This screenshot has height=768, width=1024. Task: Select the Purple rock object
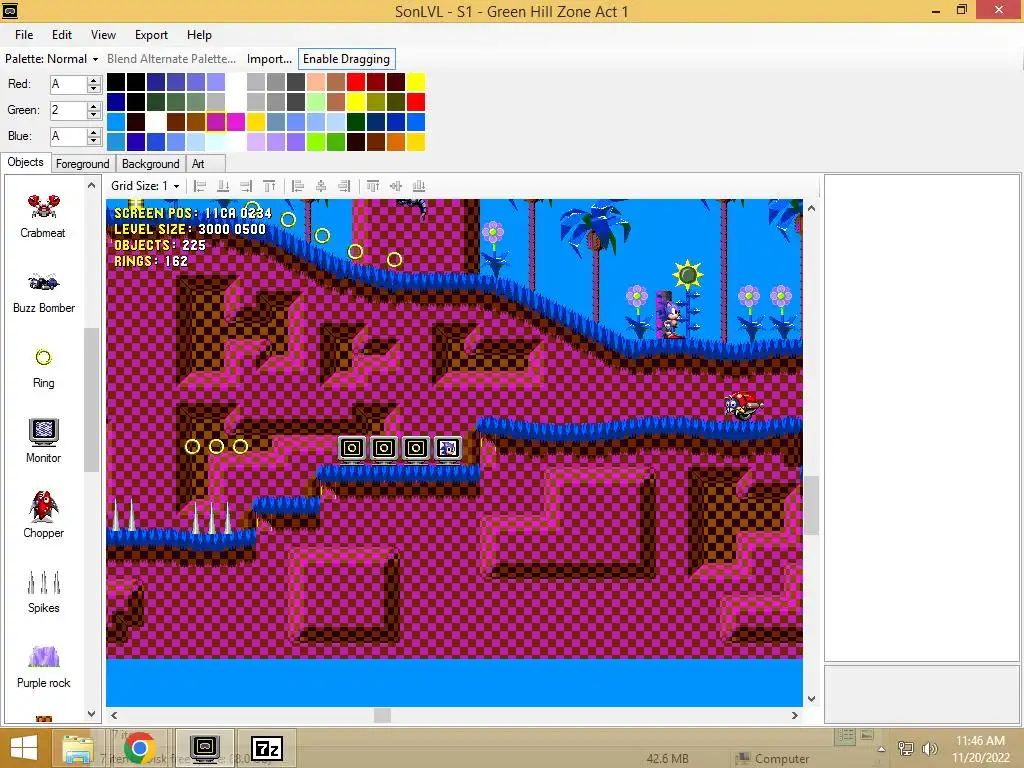tap(43, 666)
